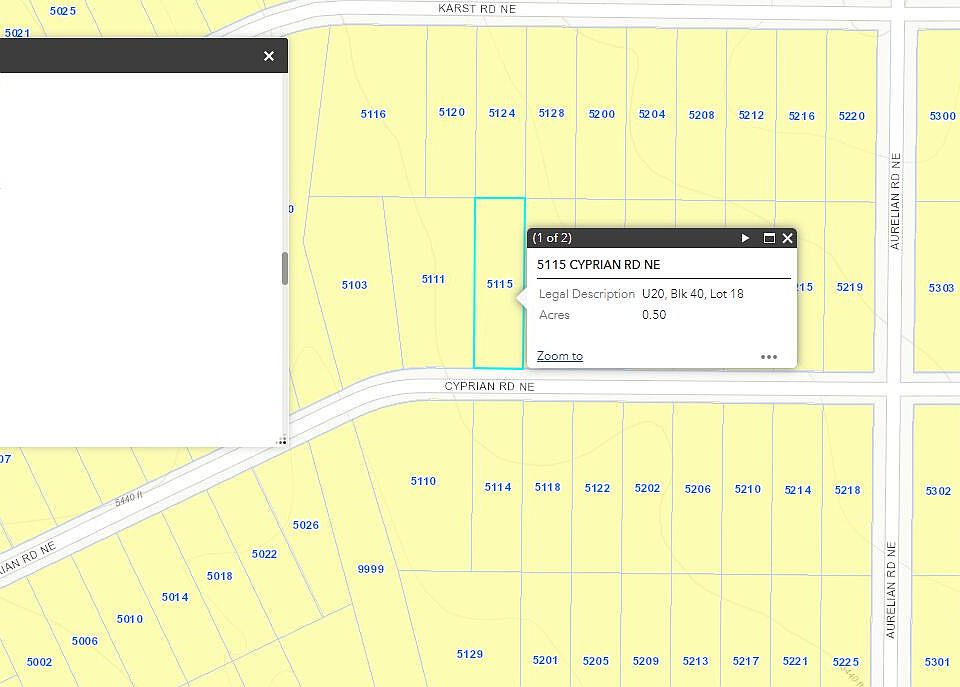Maximize the parcel info popup

click(x=769, y=238)
